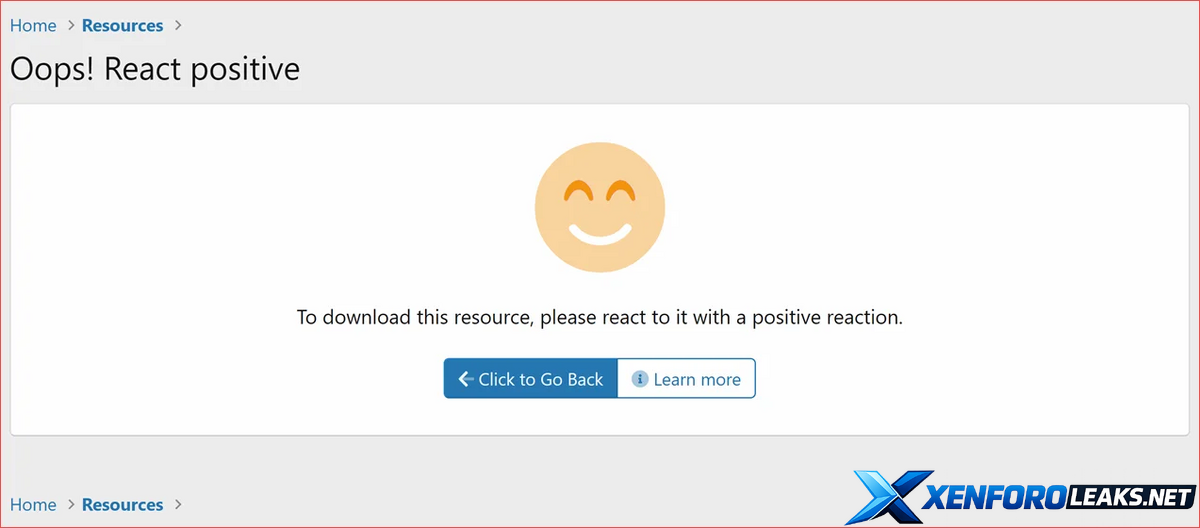Screen dimensions: 1200x528
Task: Click the smiling face emoji image
Action: pos(600,208)
